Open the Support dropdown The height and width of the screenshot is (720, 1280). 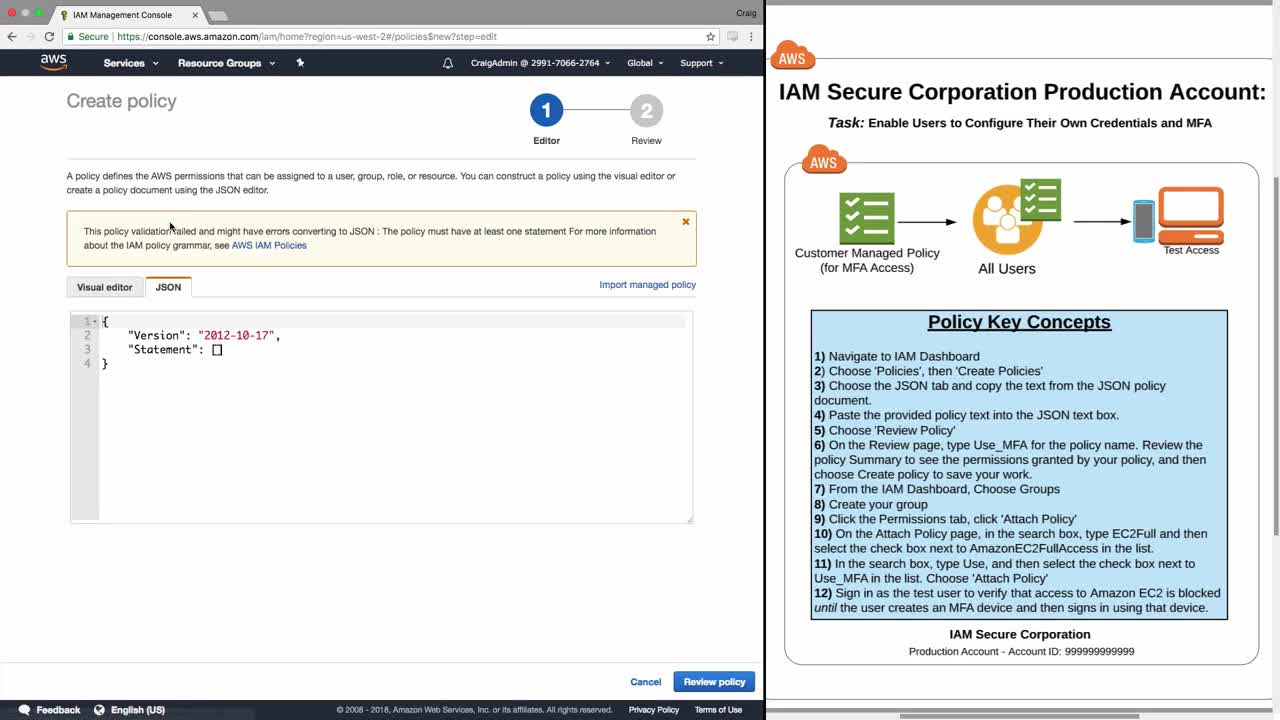point(701,63)
